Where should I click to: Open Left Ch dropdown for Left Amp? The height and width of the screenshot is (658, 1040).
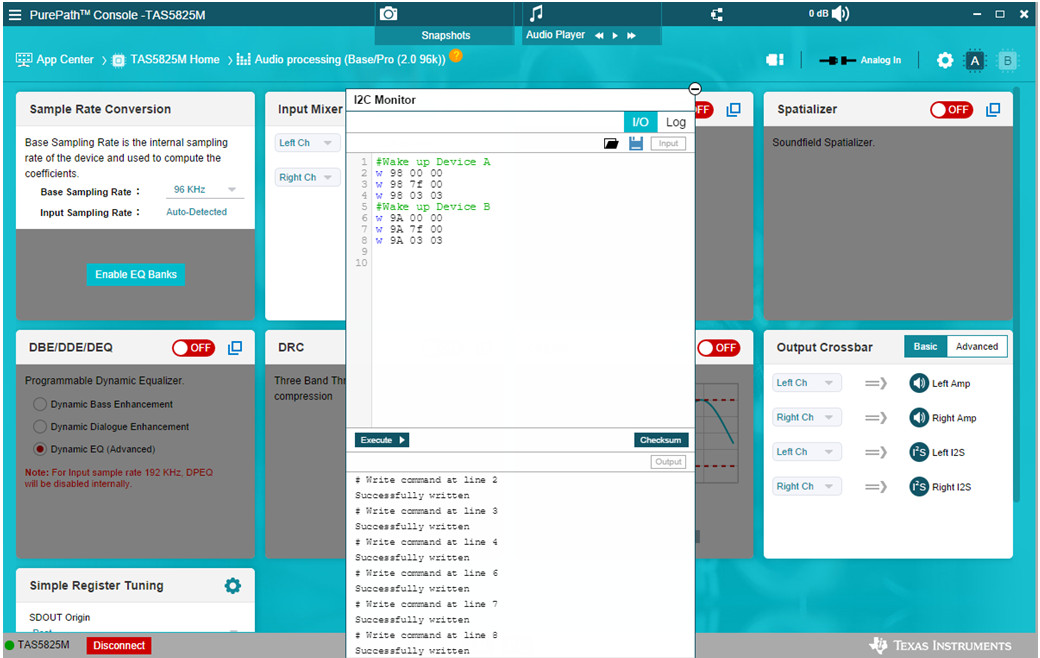807,383
